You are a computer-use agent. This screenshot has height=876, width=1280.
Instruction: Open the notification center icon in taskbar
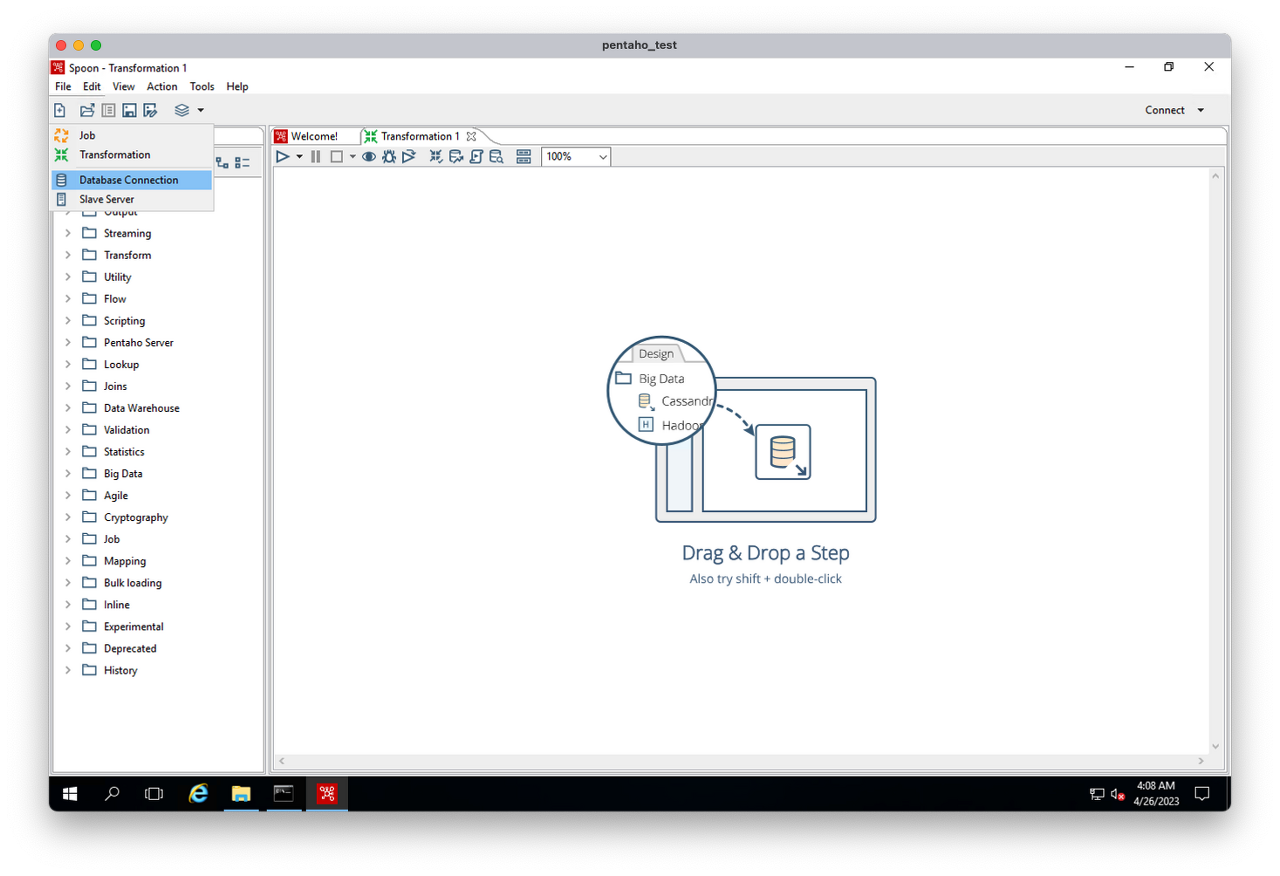(1203, 794)
